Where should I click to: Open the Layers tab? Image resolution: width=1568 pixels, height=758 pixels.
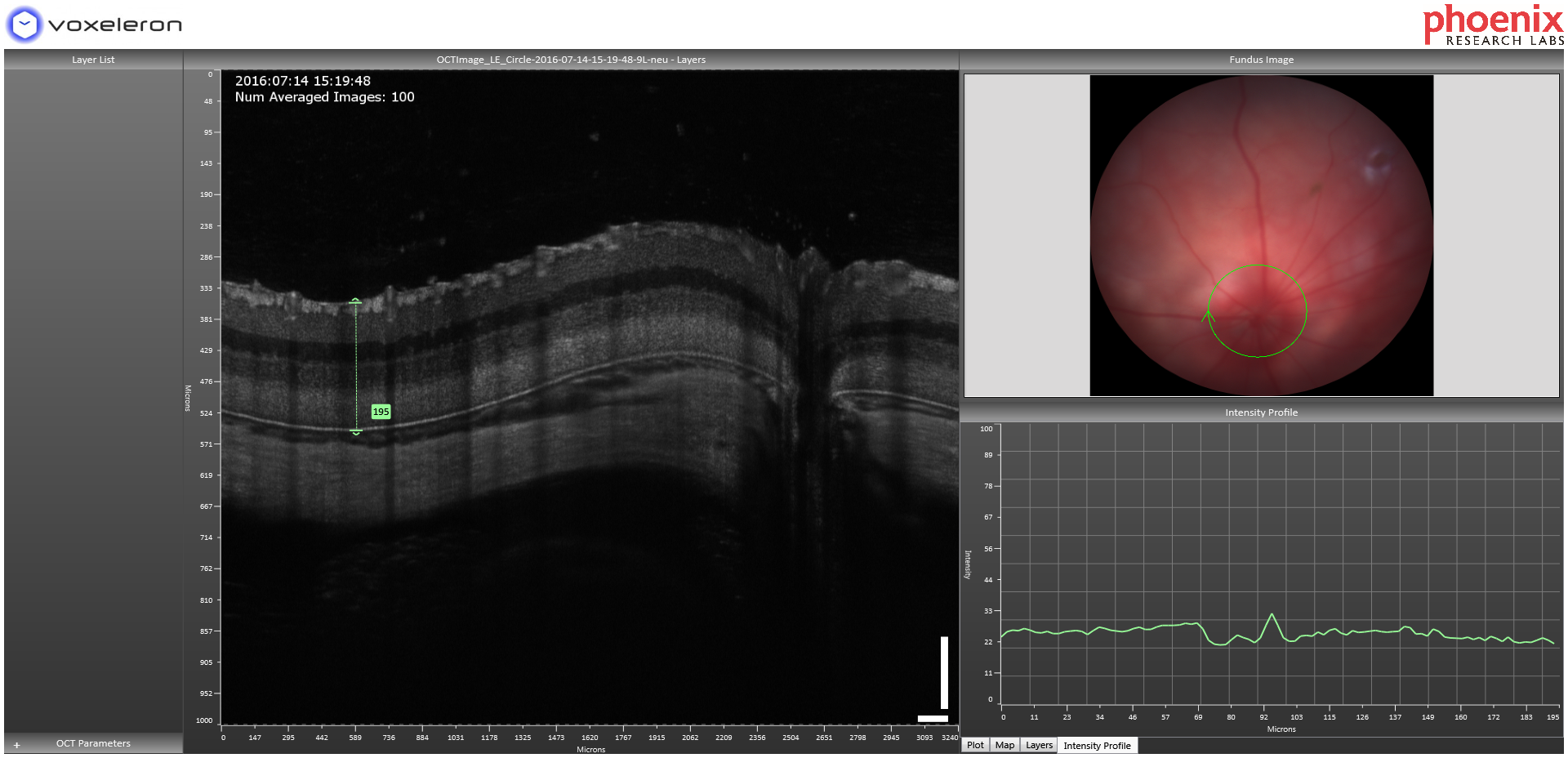1038,745
